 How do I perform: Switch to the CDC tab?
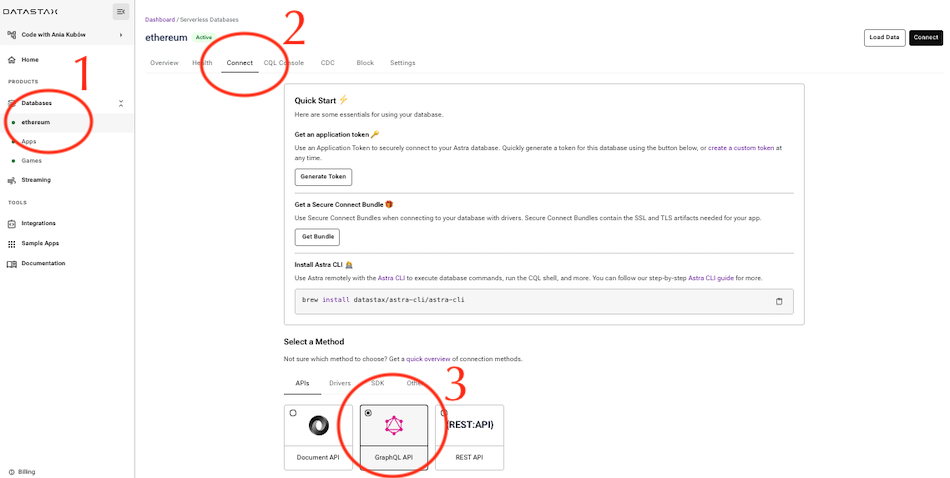(327, 63)
